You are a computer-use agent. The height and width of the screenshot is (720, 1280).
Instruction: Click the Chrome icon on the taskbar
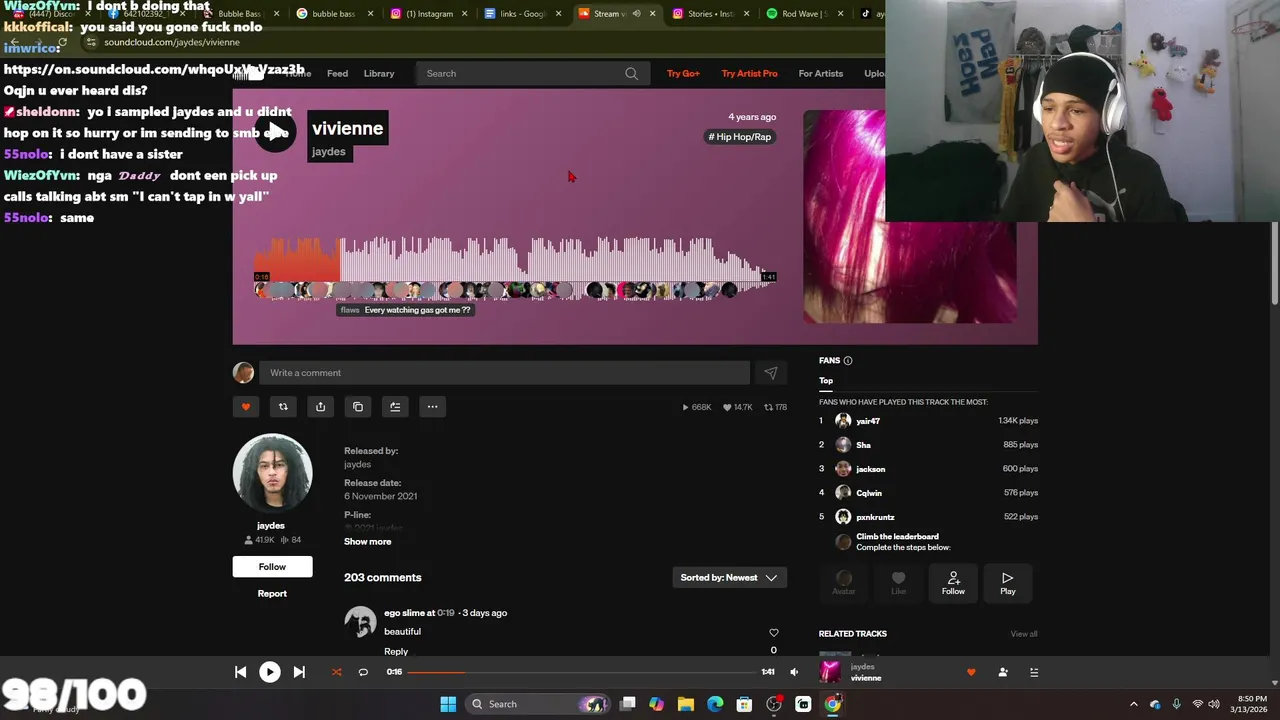click(833, 704)
